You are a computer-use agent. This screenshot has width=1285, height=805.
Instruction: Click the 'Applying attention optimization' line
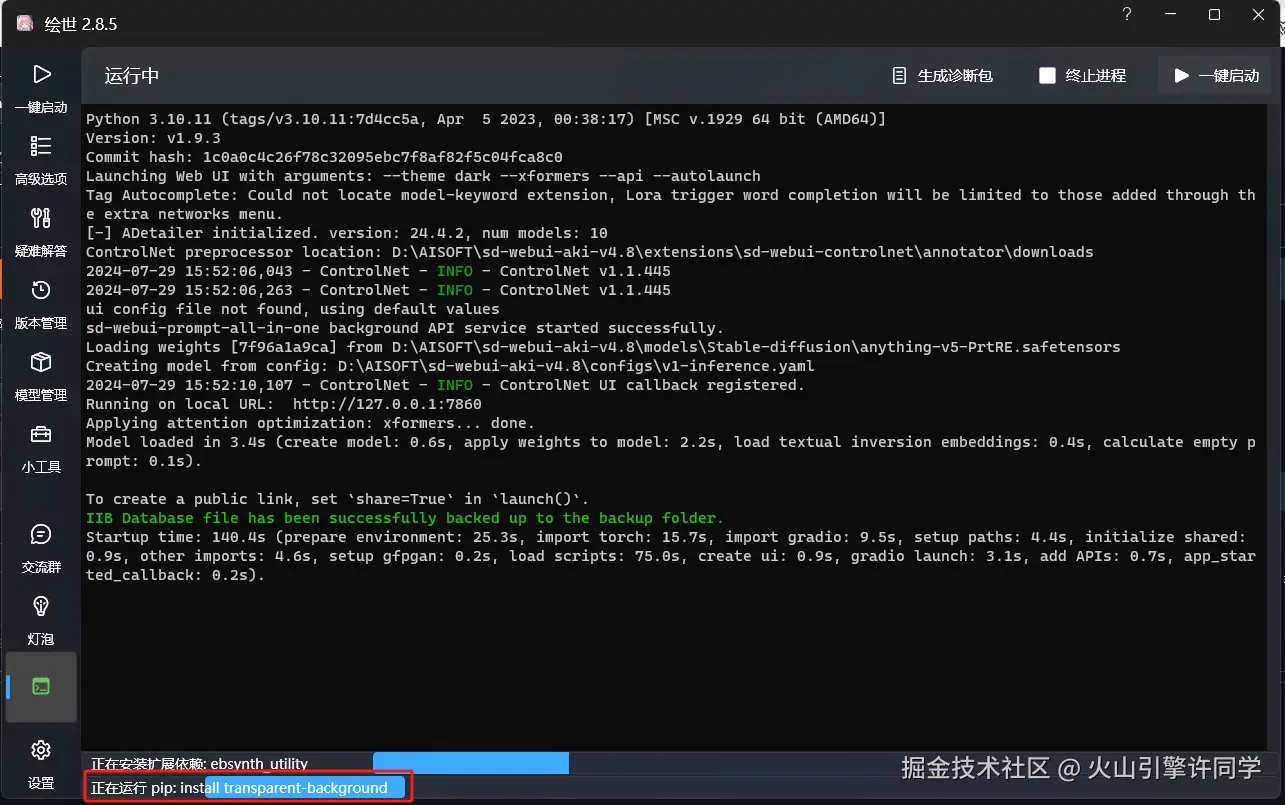coord(310,423)
